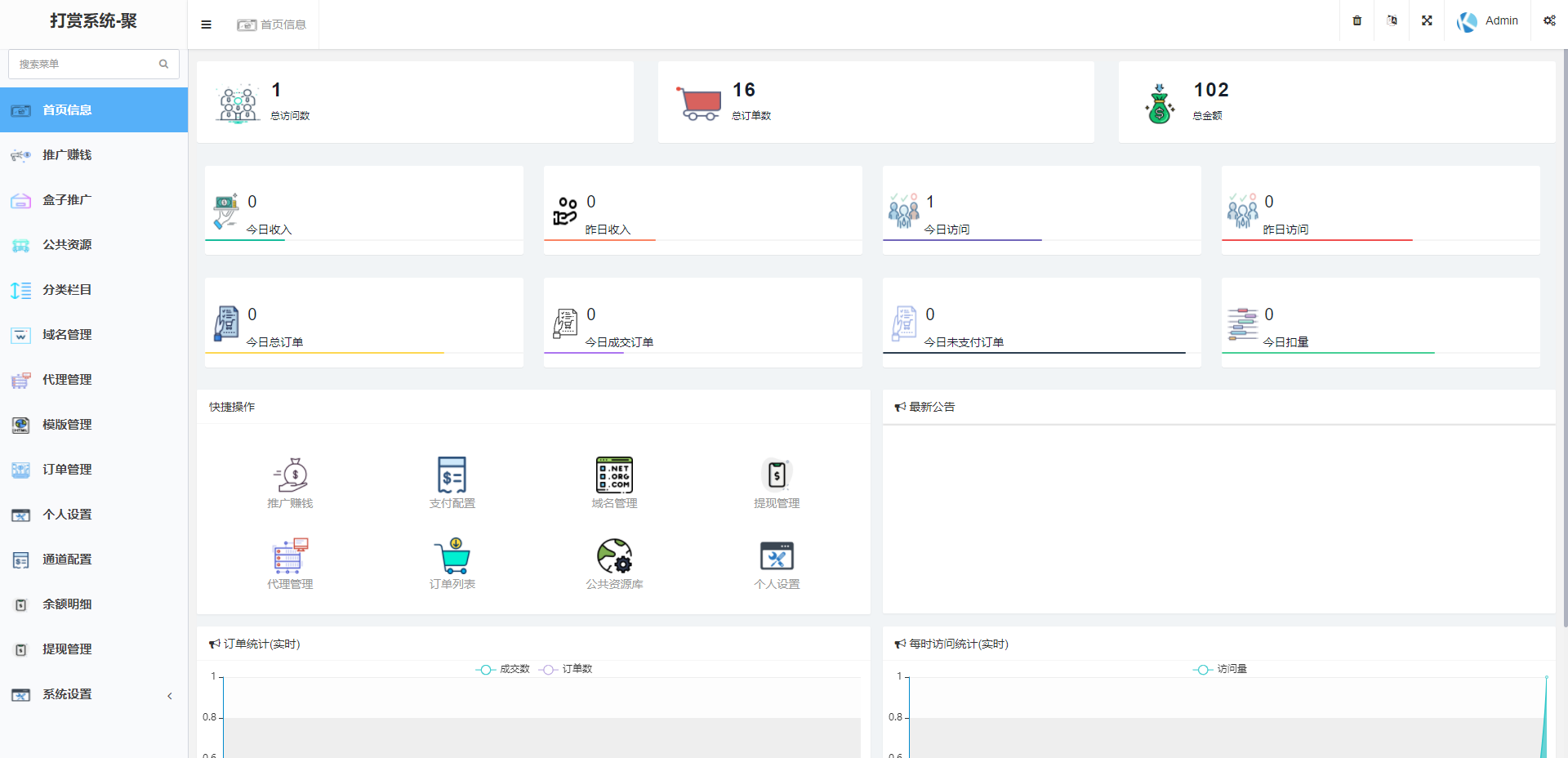Switch to the 首页信息 tab
The height and width of the screenshot is (758, 1568).
pos(272,25)
